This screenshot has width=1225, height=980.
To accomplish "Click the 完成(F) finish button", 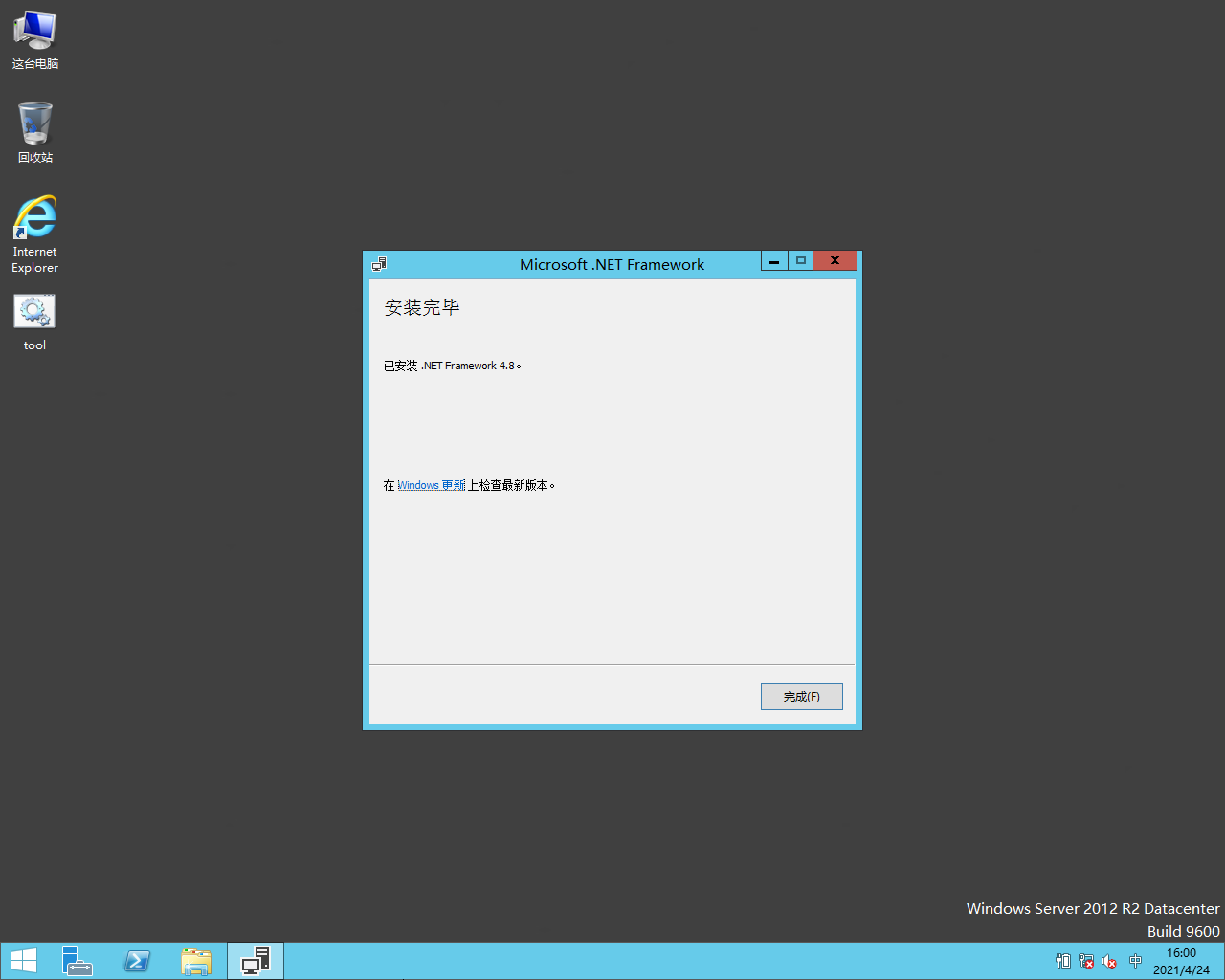I will [x=801, y=697].
